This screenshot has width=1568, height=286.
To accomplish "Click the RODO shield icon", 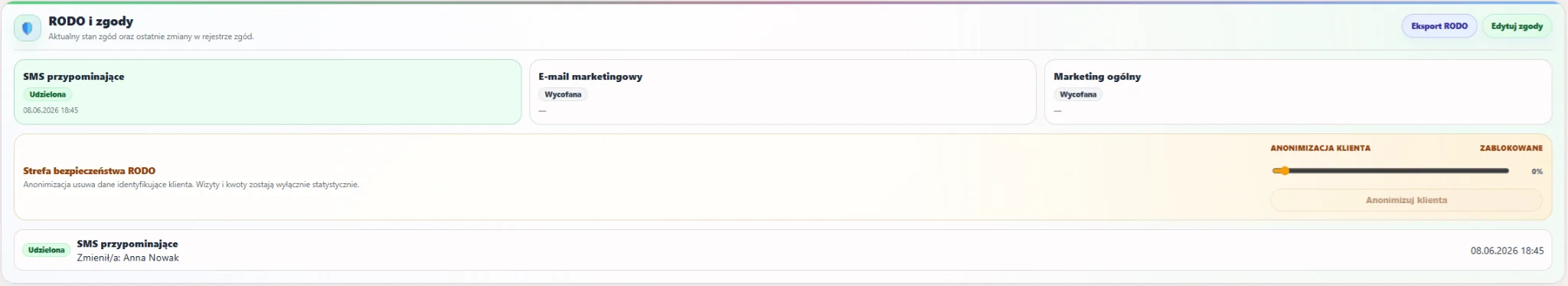I will point(28,28).
